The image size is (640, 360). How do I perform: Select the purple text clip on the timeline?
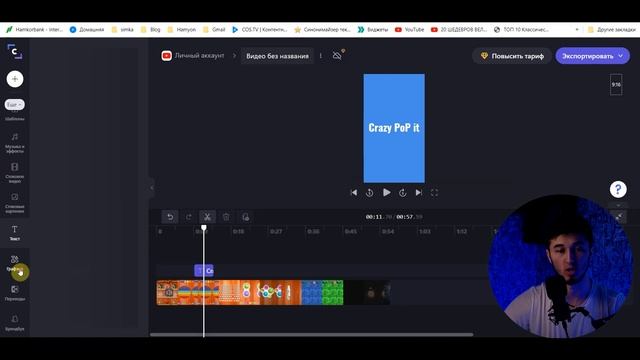pos(204,270)
